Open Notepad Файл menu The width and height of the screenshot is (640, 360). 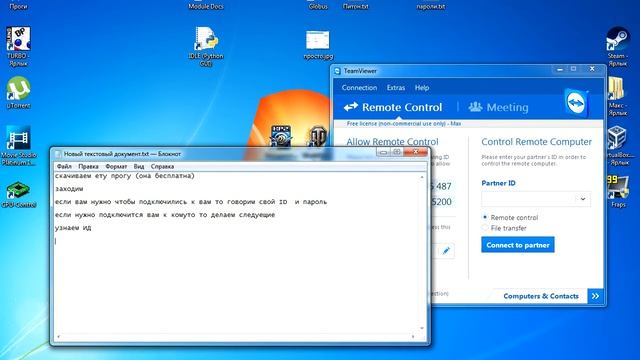(64, 167)
